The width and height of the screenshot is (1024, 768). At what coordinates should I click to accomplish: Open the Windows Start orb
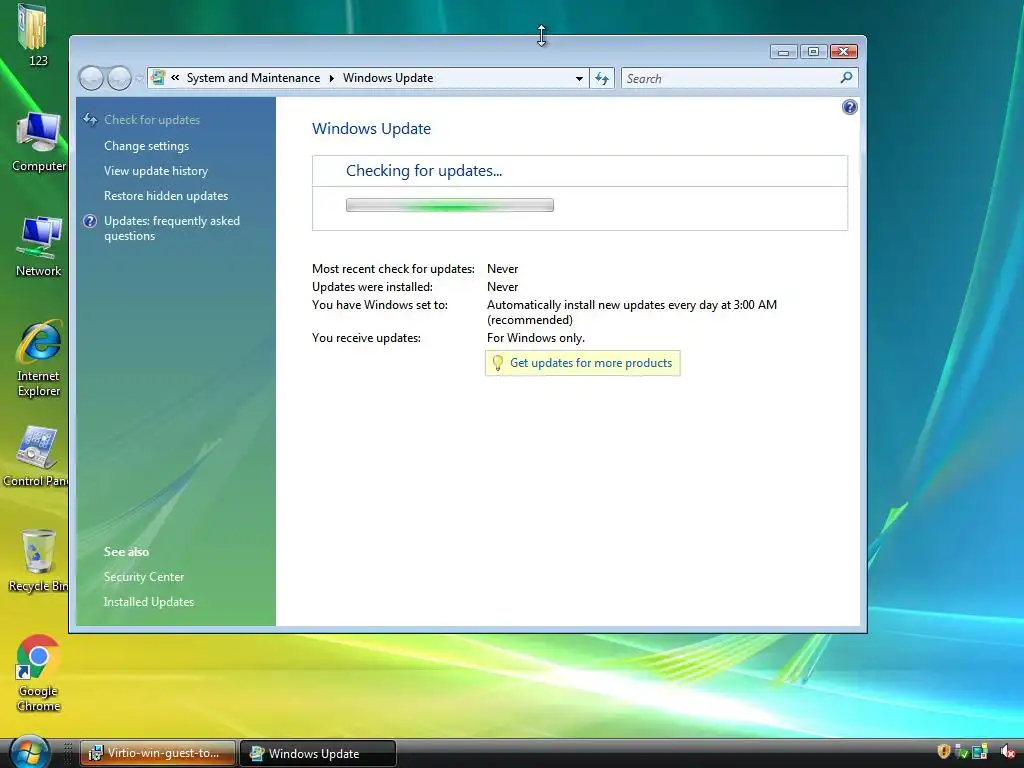coord(29,752)
